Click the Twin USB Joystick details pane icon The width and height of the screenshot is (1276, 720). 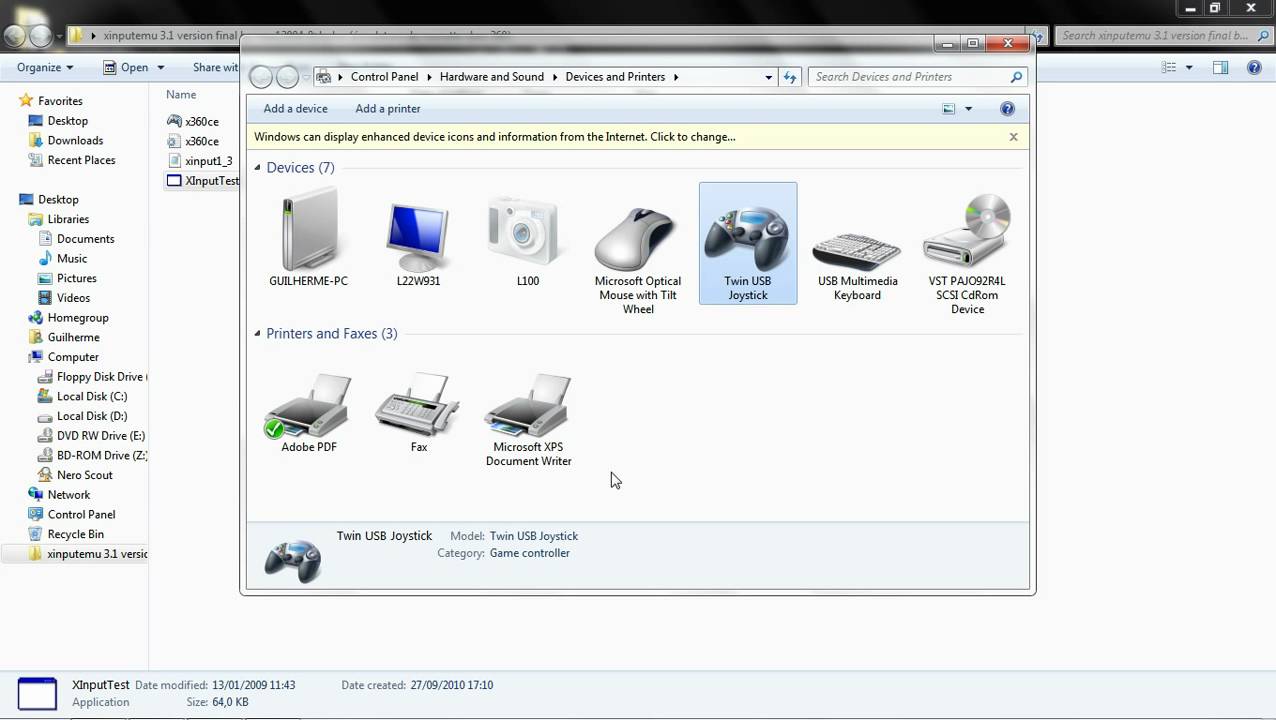point(292,559)
